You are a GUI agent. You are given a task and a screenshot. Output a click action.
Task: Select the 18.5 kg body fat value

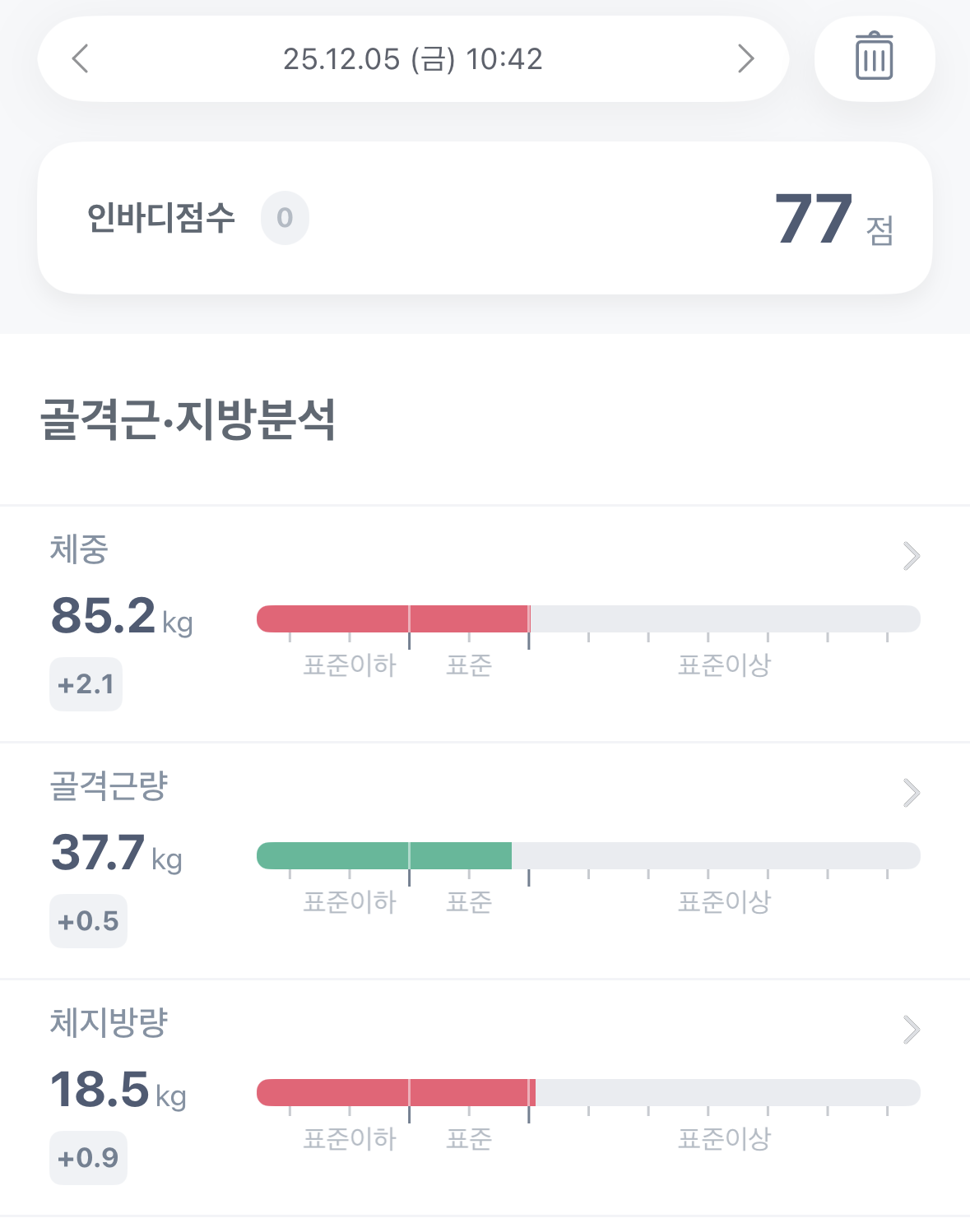(x=118, y=1090)
